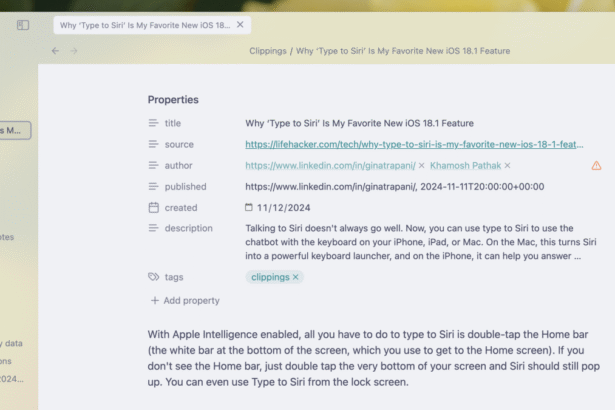This screenshot has width=615, height=410.
Task: Click the title property type icon
Action: pyautogui.click(x=153, y=123)
